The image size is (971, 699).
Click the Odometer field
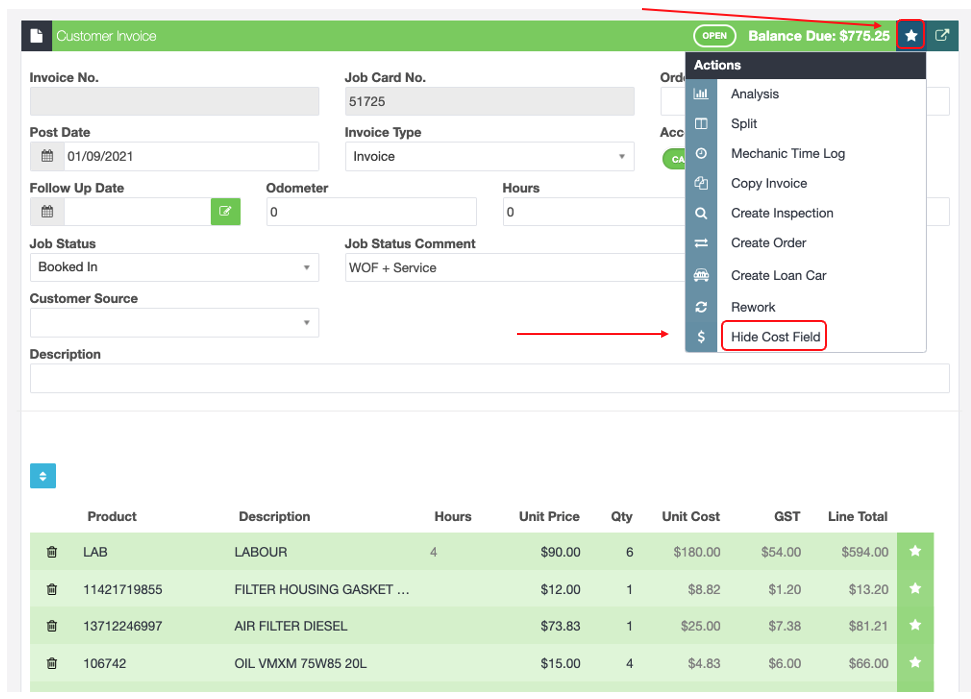click(x=371, y=212)
